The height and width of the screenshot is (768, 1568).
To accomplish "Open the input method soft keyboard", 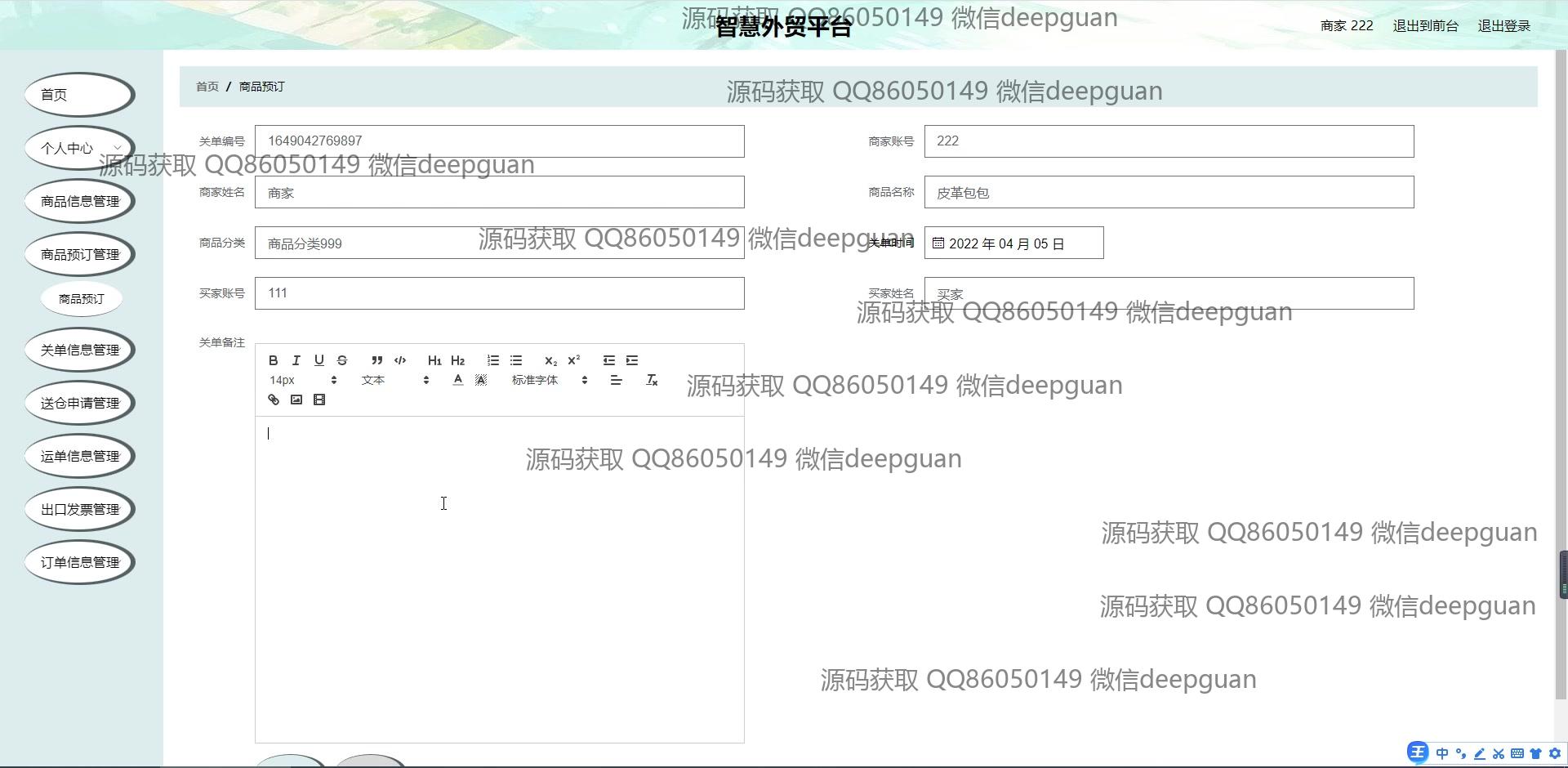I will coord(1517,754).
